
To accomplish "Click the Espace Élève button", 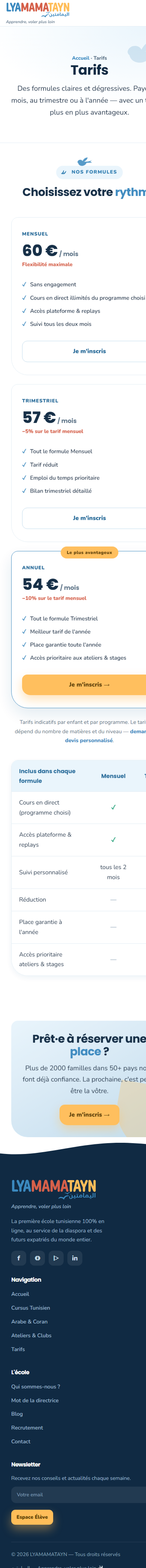I will point(32,1517).
